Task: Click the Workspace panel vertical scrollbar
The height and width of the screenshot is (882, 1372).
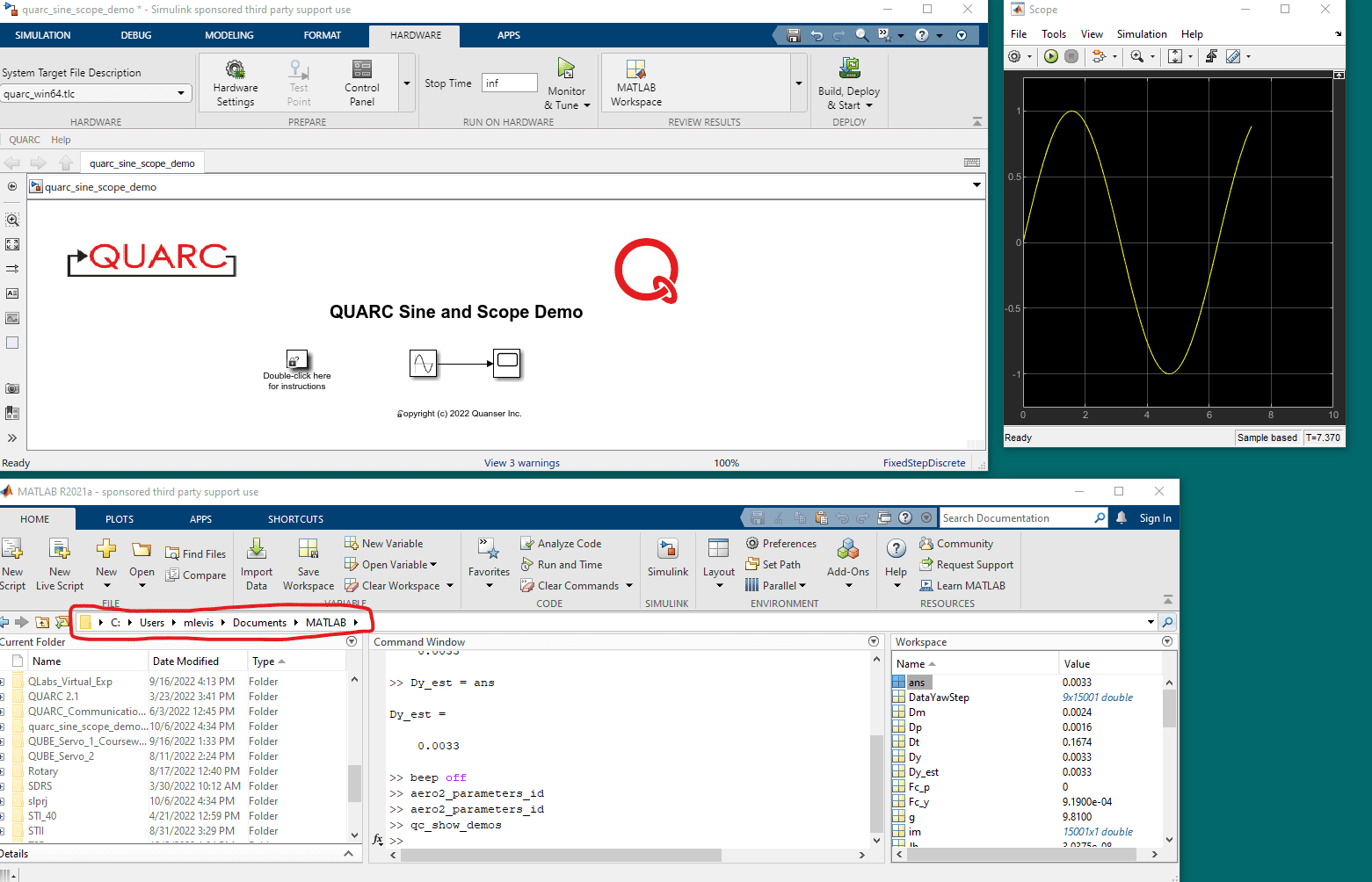Action: (1169, 708)
